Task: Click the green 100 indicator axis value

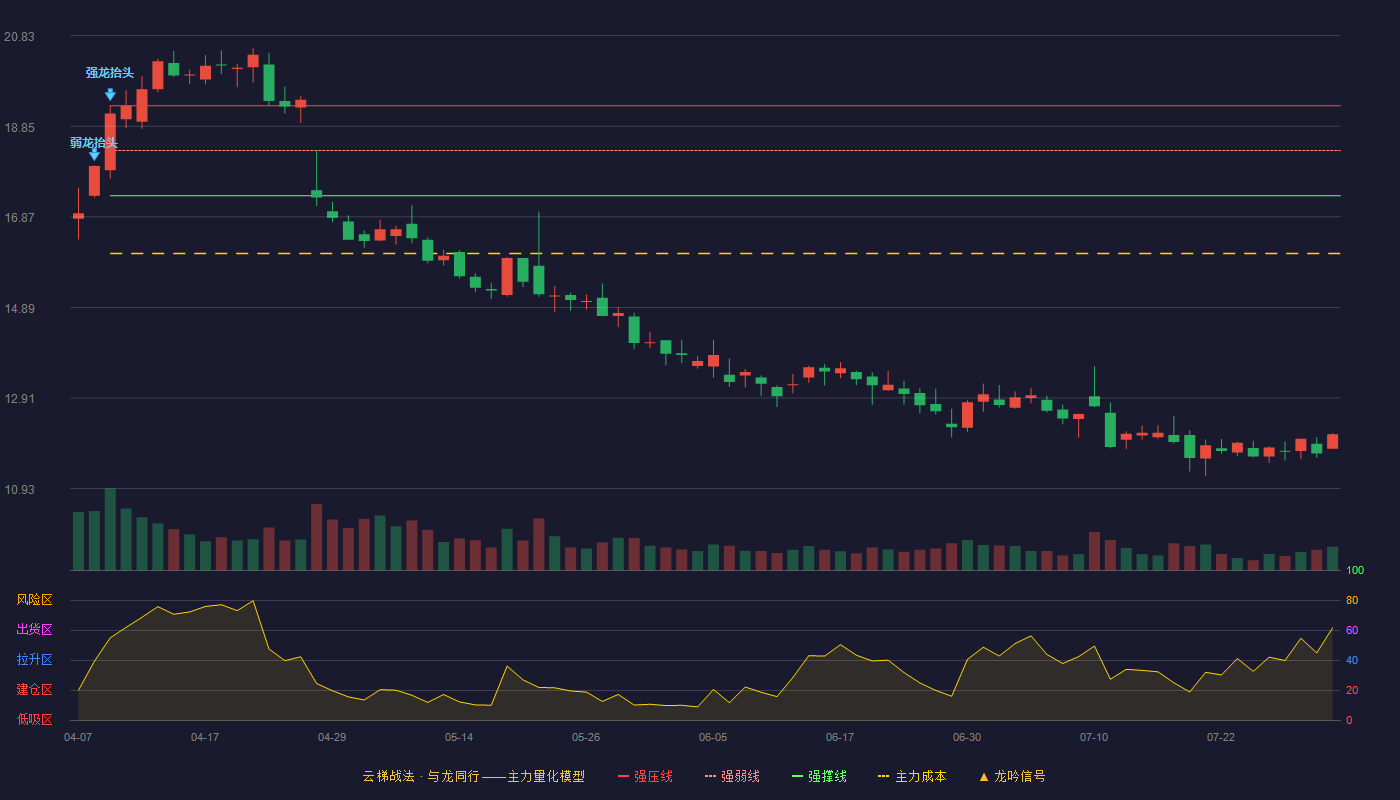Action: tap(1355, 571)
